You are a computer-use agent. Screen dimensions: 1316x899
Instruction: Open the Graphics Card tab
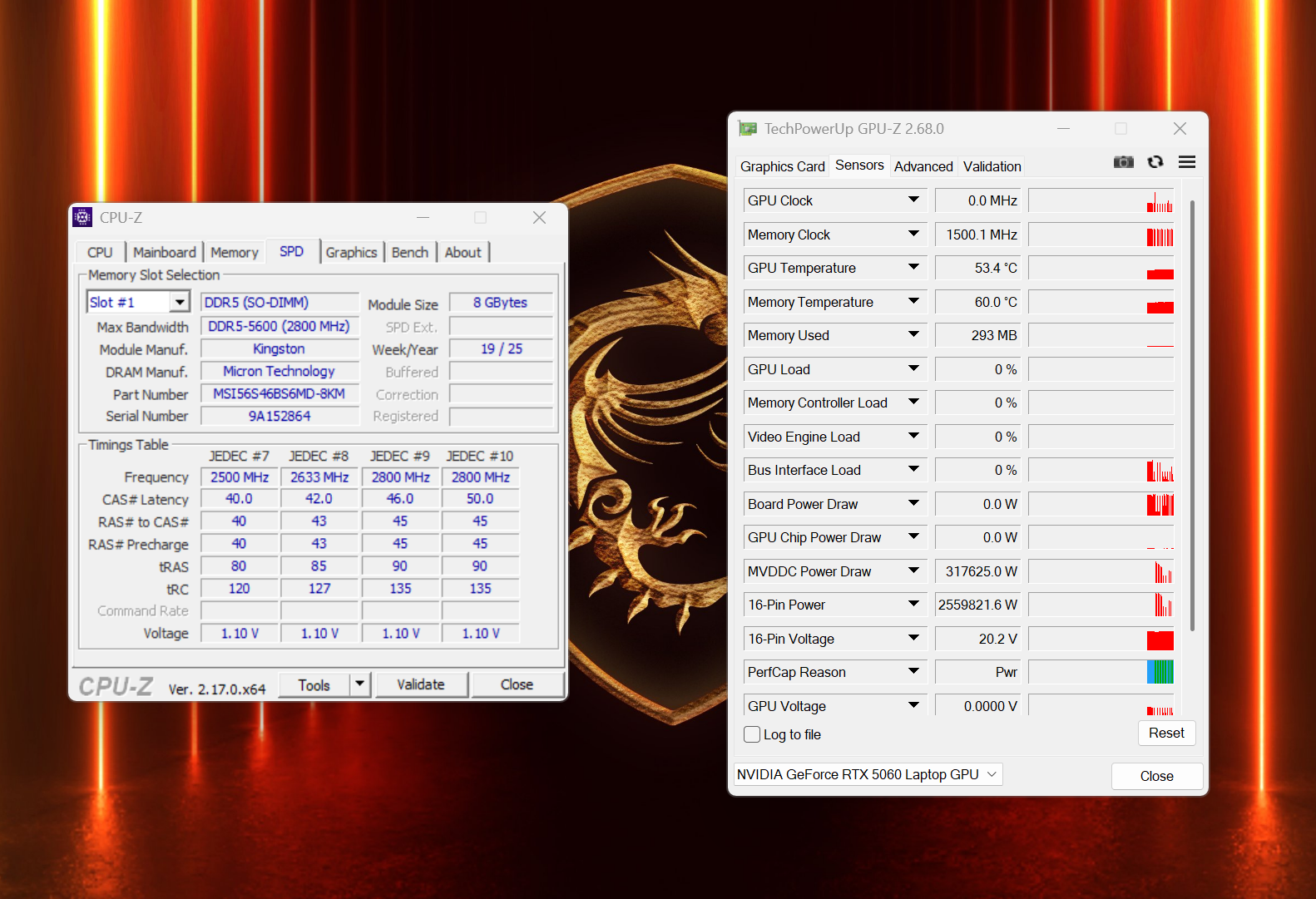(782, 166)
